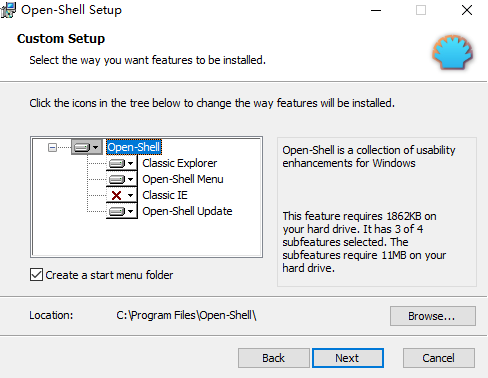Select Open-Shell Update in the feature tree

pos(187,211)
